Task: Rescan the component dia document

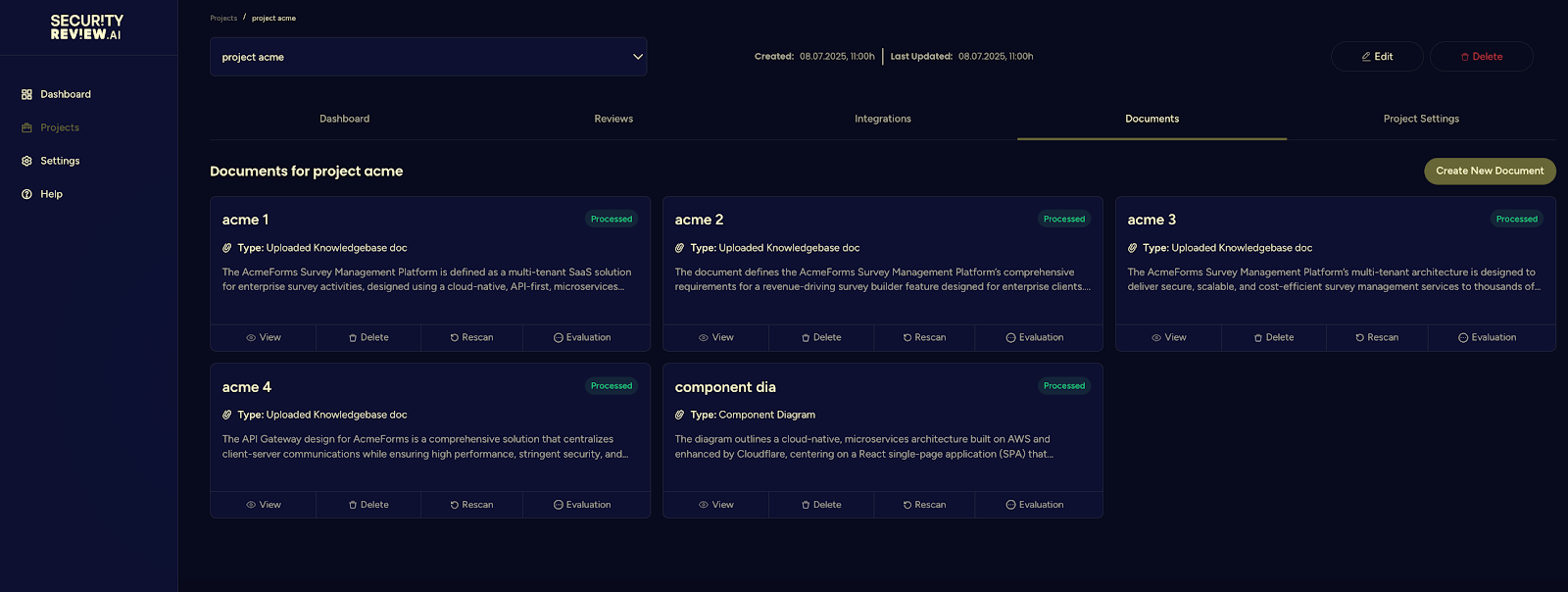Action: coord(924,505)
